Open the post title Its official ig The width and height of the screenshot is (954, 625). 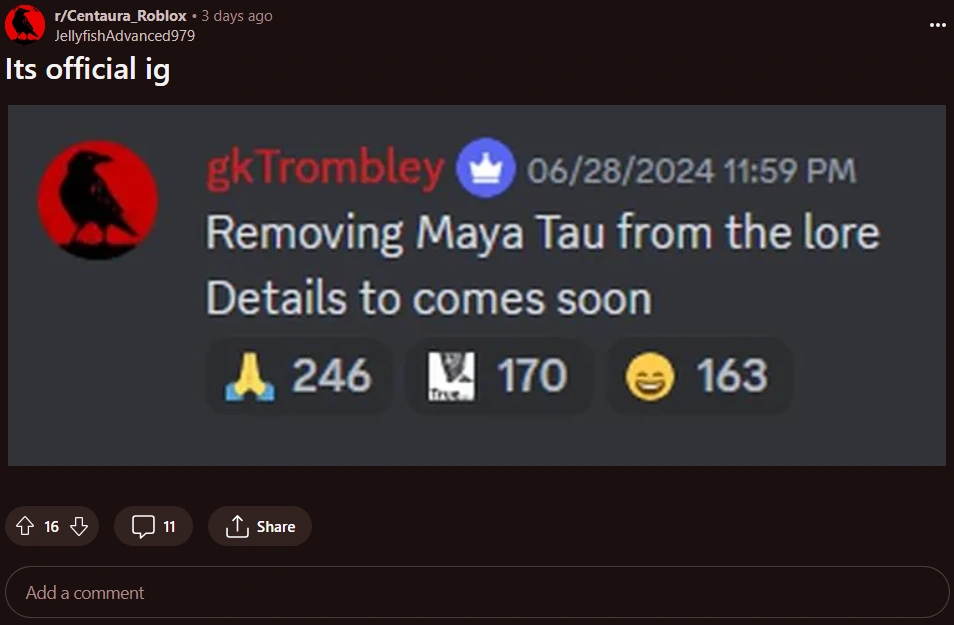coord(88,69)
